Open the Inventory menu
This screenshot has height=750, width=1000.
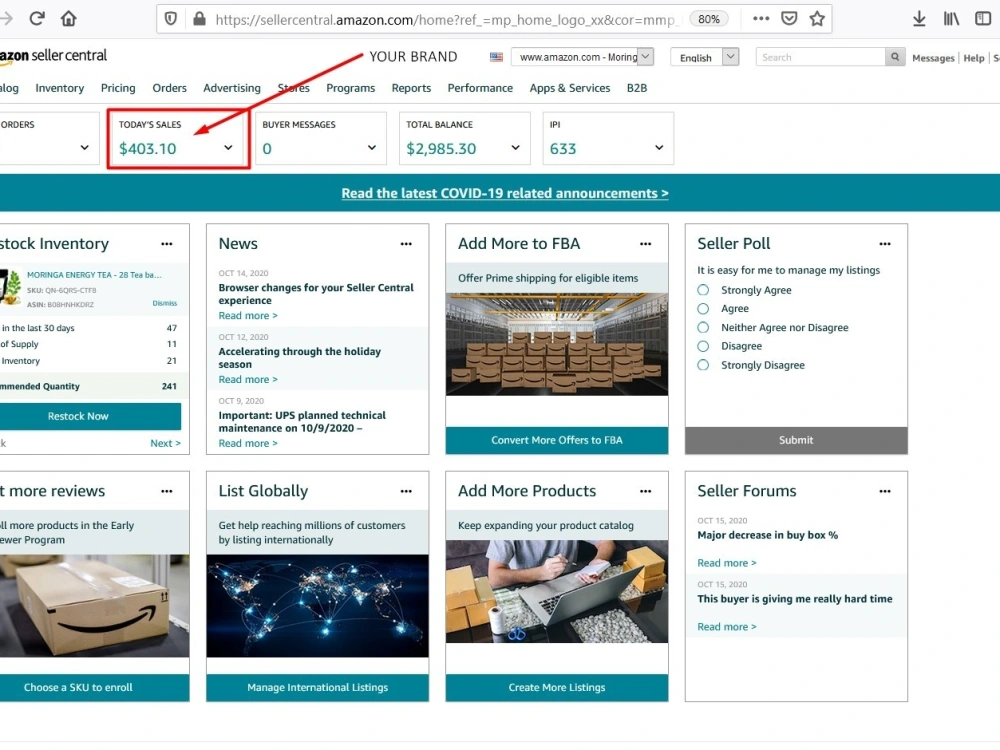point(59,88)
